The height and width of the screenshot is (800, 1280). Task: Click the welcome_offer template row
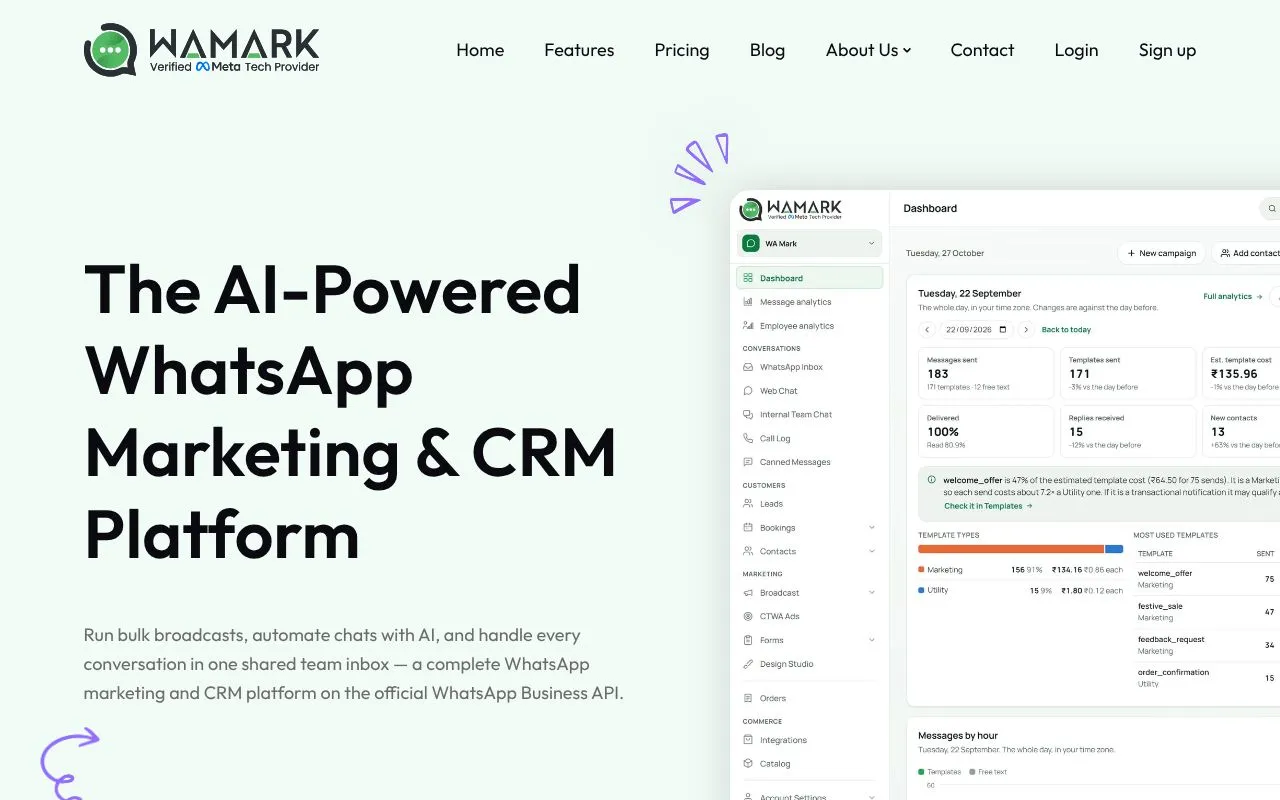[1207, 579]
